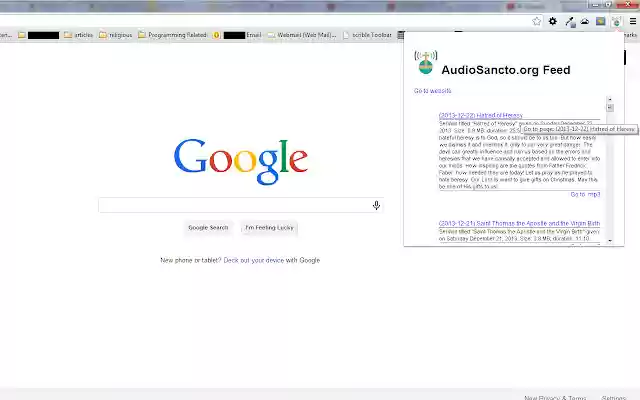Click the Google Search button

208,228
